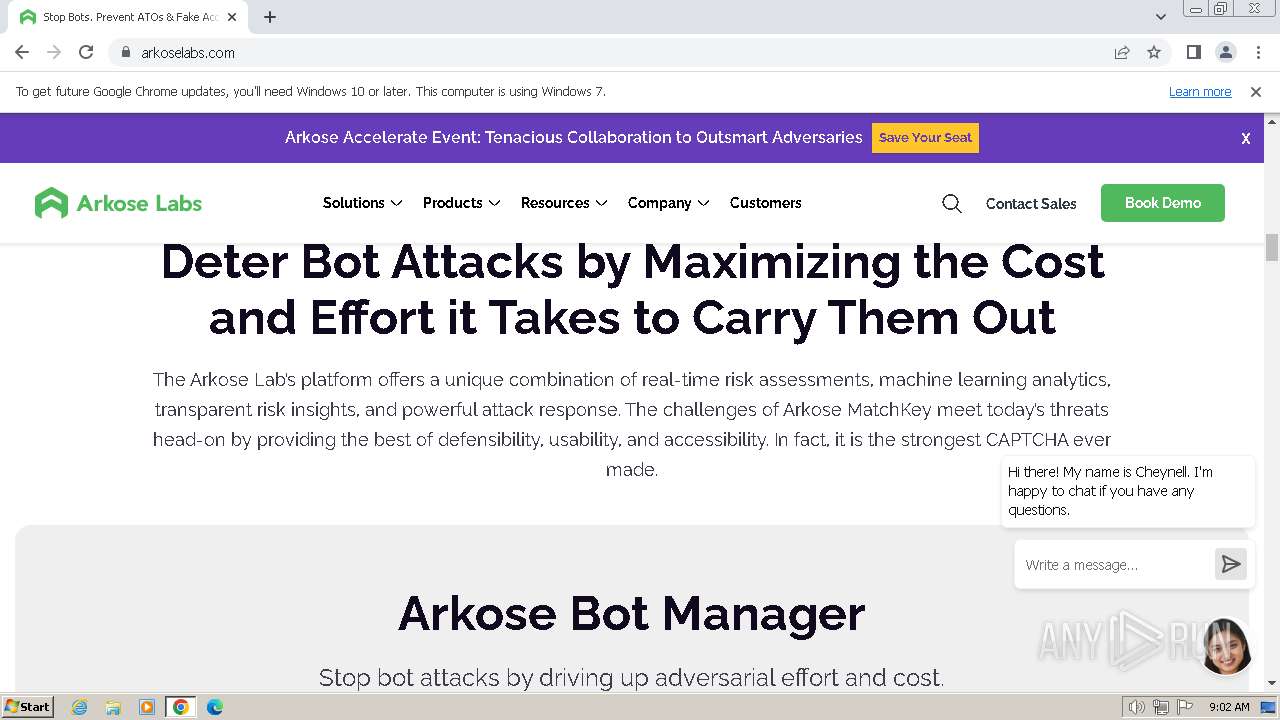Open File Explorer from taskbar
This screenshot has height=720, width=1280.
click(113, 707)
